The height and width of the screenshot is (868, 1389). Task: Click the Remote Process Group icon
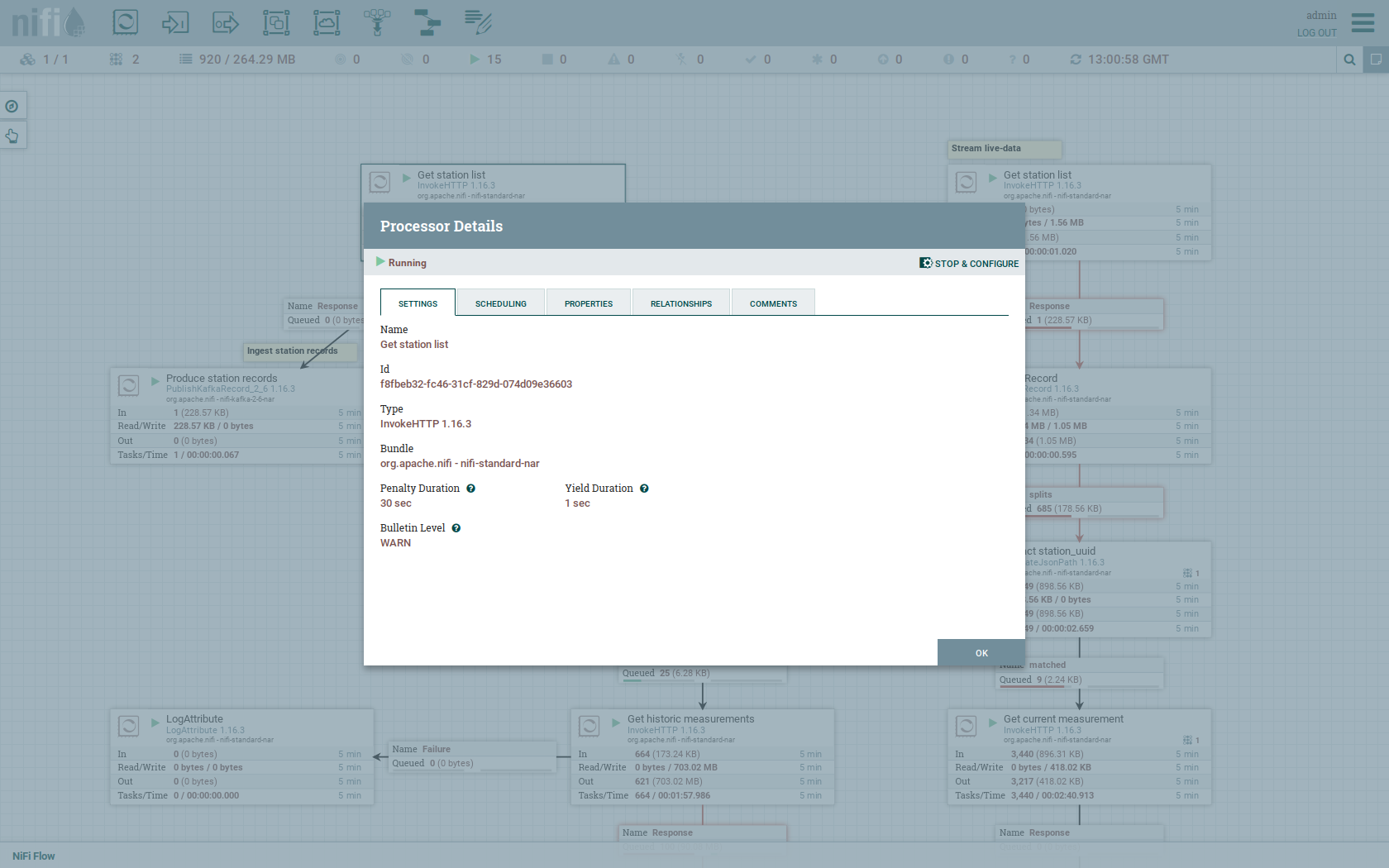click(x=327, y=22)
